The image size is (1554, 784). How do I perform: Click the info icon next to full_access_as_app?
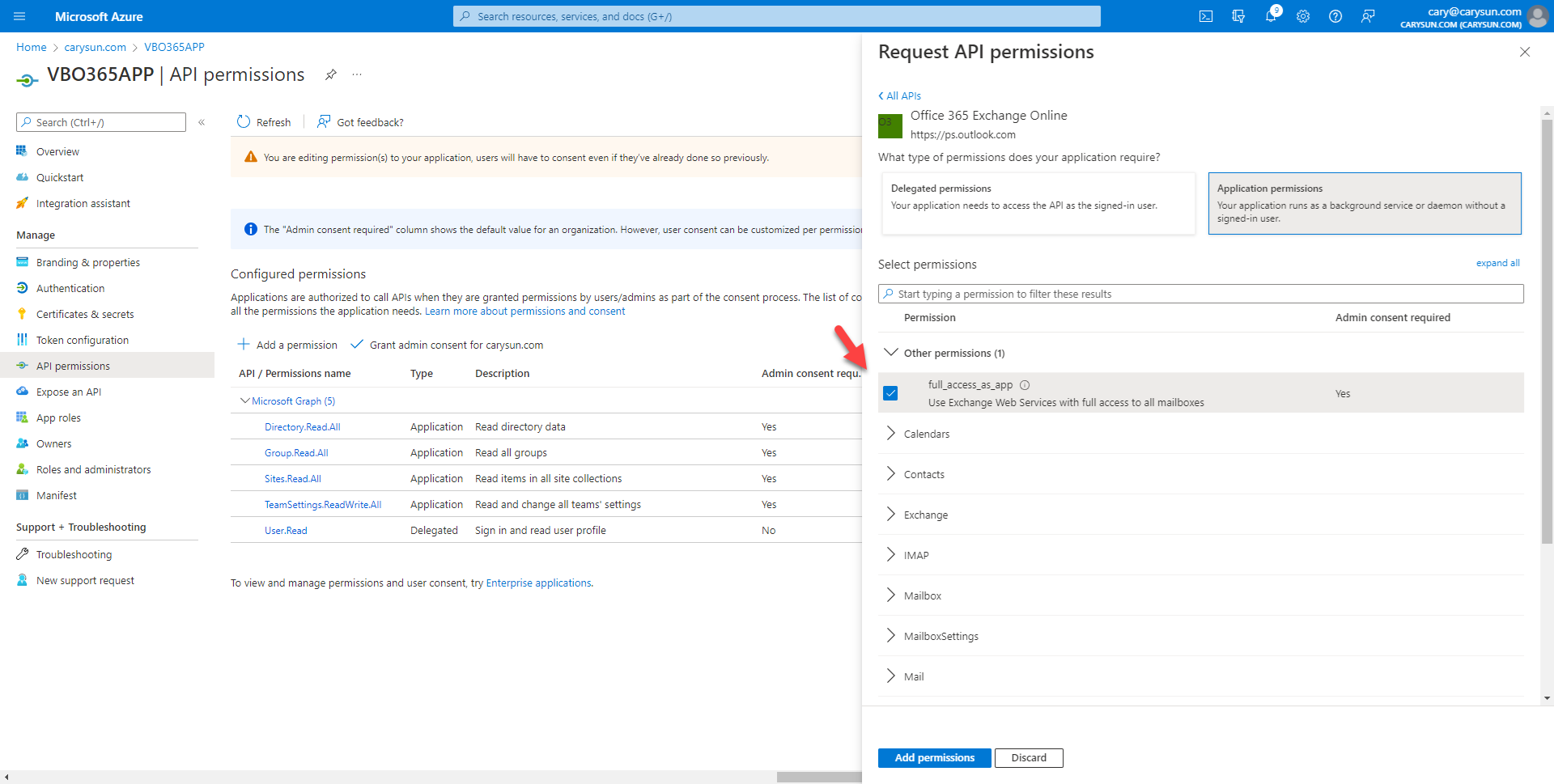[x=1025, y=385]
